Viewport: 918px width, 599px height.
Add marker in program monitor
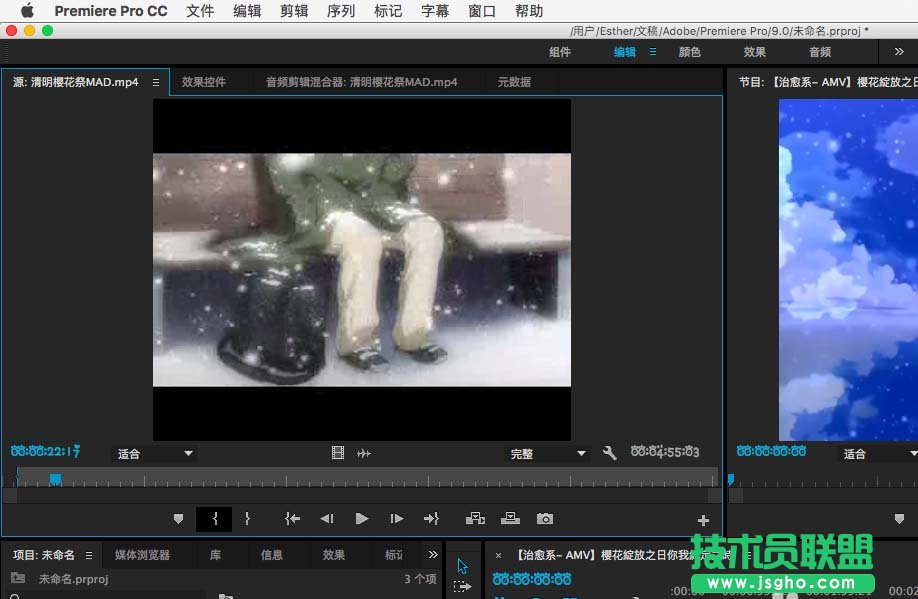(x=899, y=519)
